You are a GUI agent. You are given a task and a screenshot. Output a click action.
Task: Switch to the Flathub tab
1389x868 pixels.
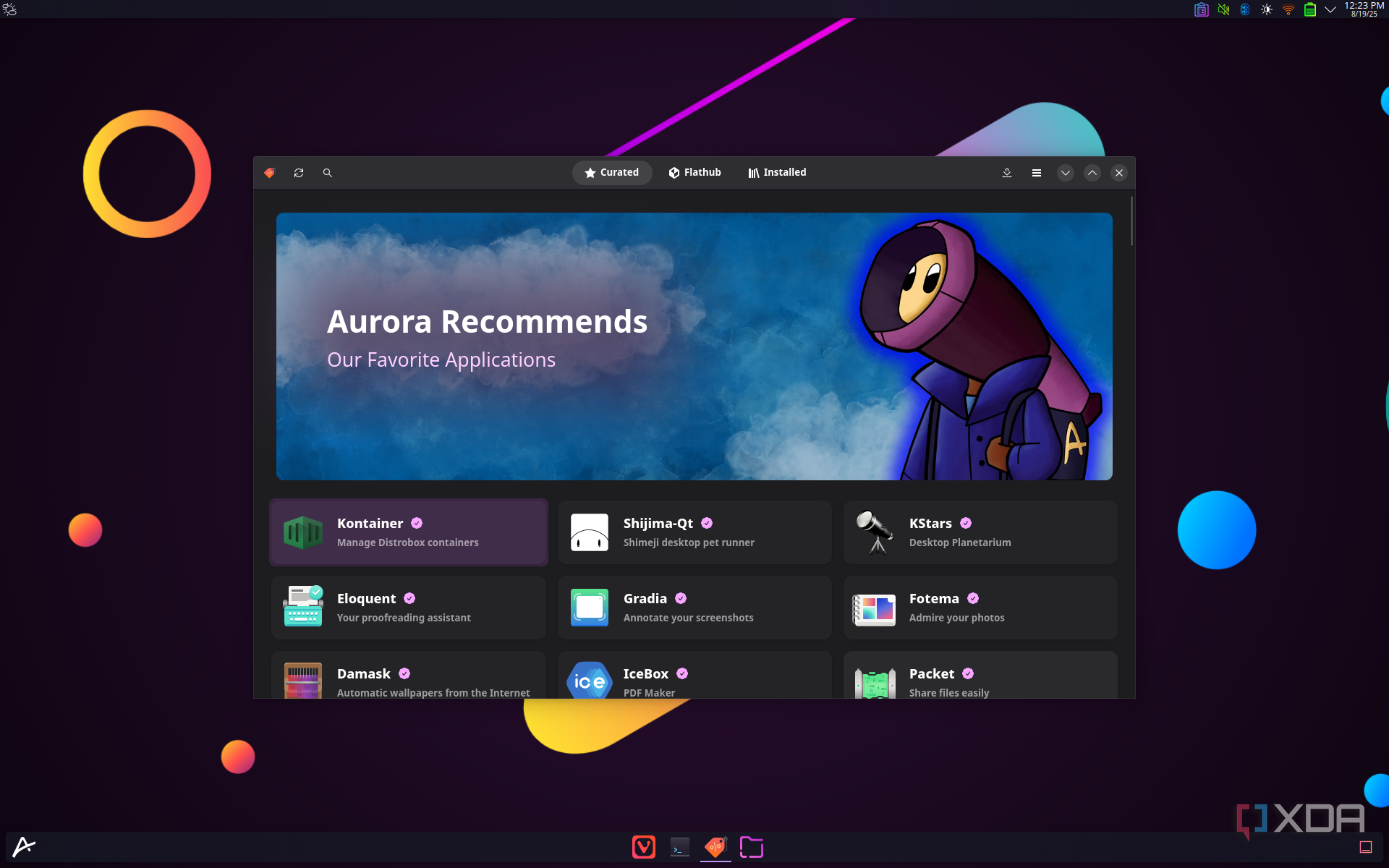pos(695,173)
